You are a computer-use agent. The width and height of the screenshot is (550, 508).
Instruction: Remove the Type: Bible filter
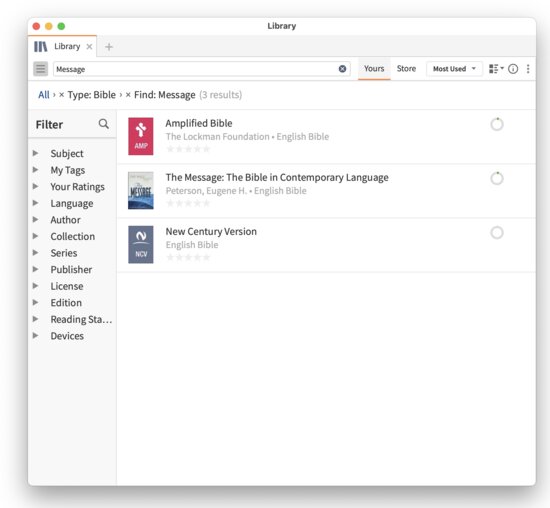pyautogui.click(x=61, y=95)
